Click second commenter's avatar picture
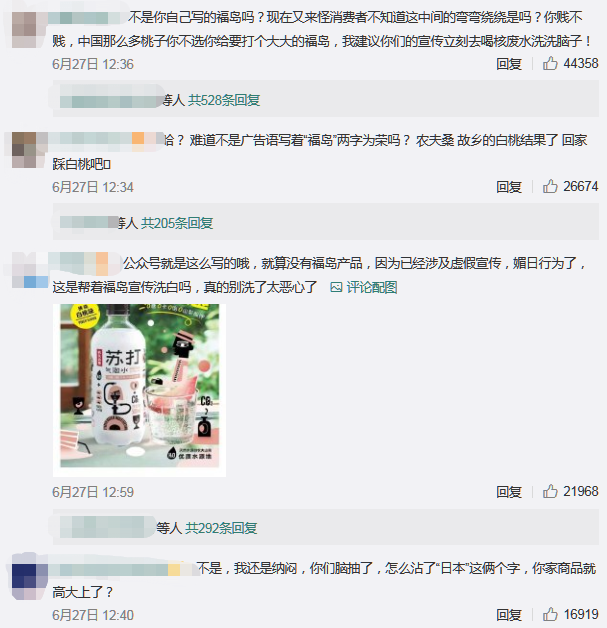The width and height of the screenshot is (607, 628). (x=30, y=150)
